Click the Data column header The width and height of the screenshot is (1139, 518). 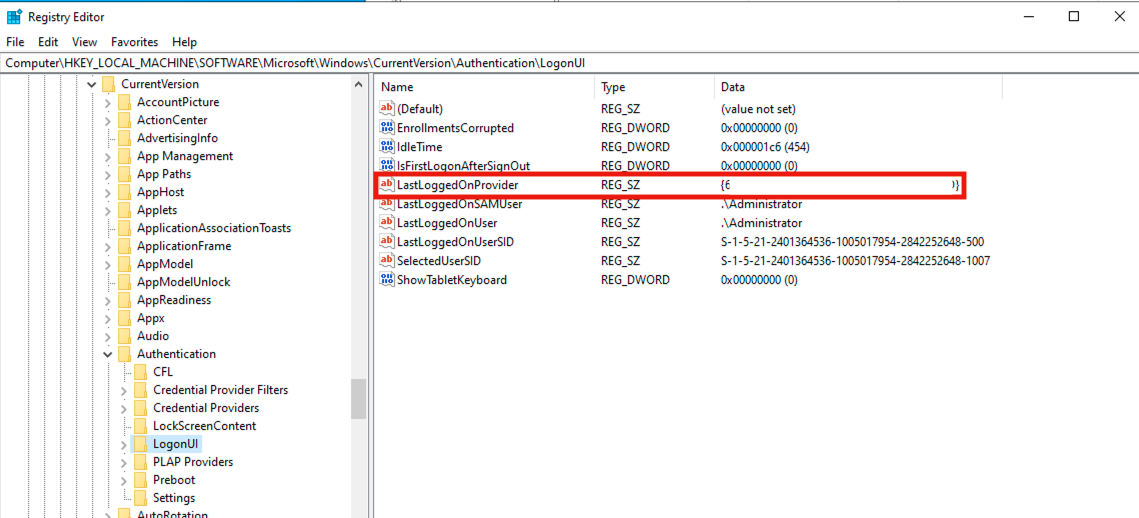pos(732,87)
